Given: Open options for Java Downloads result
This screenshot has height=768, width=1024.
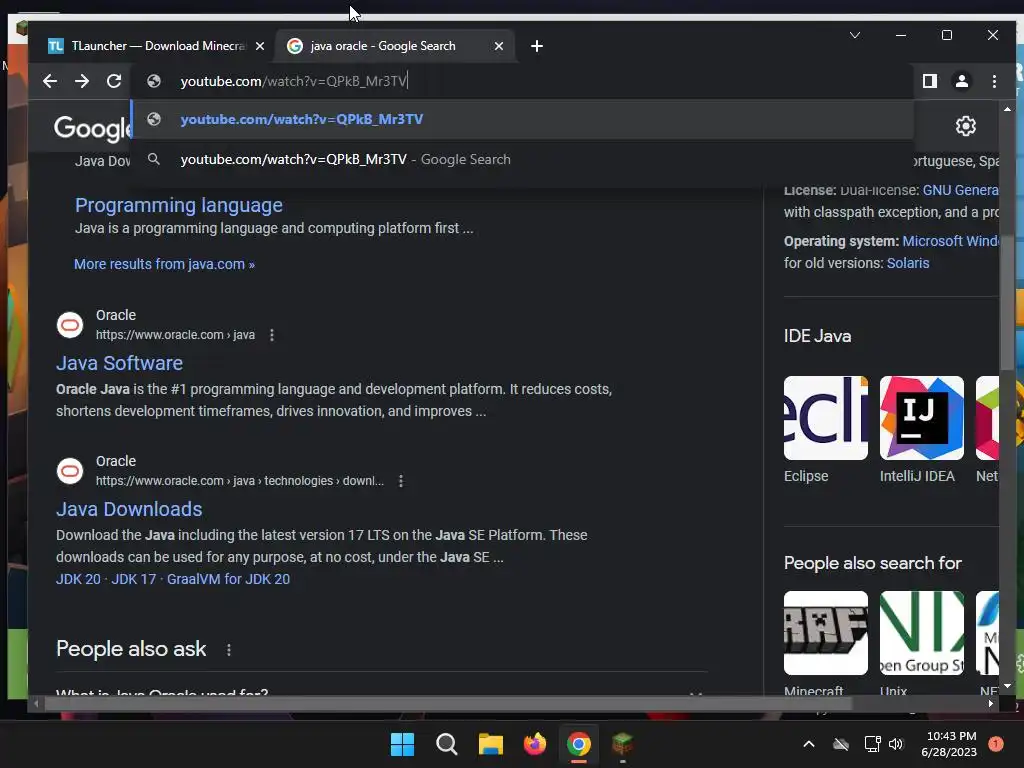Looking at the screenshot, I should (401, 481).
